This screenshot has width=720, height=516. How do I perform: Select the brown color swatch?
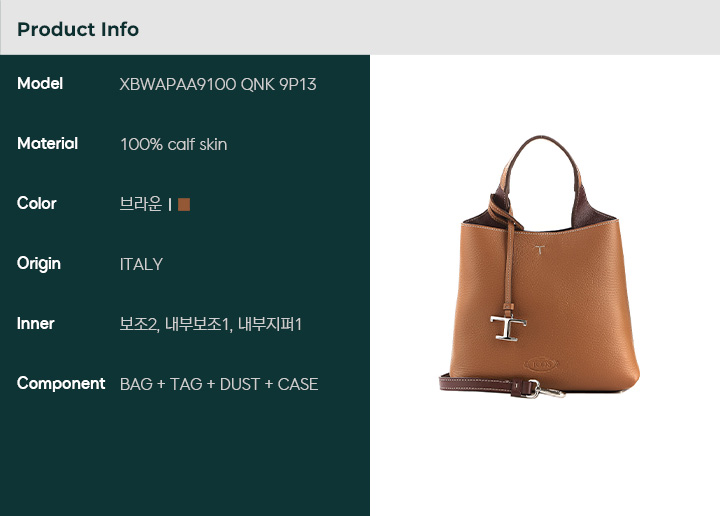tap(184, 204)
